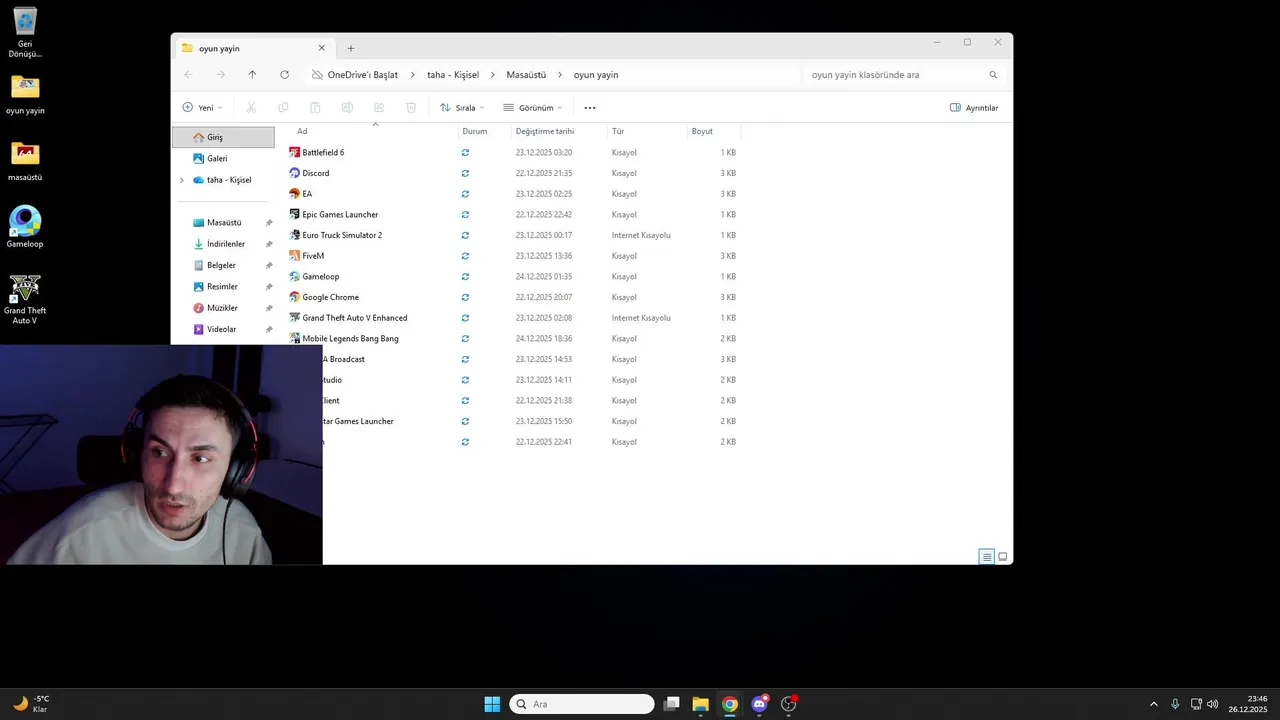Click the taskbar Ara search box
The width and height of the screenshot is (1280, 720).
pos(582,704)
